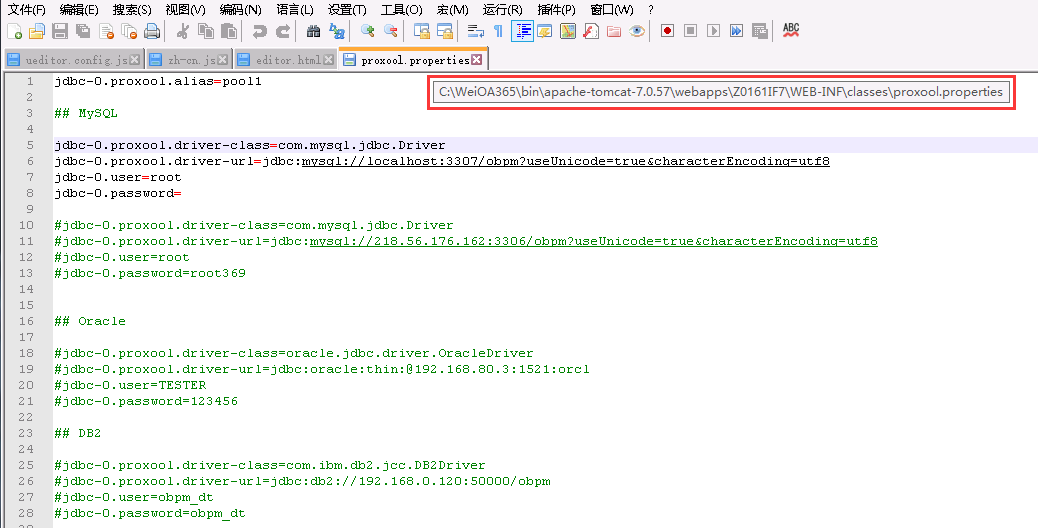Viewport: 1038px width, 528px height.
Task: Click the Print icon in toolbar
Action: click(x=151, y=31)
